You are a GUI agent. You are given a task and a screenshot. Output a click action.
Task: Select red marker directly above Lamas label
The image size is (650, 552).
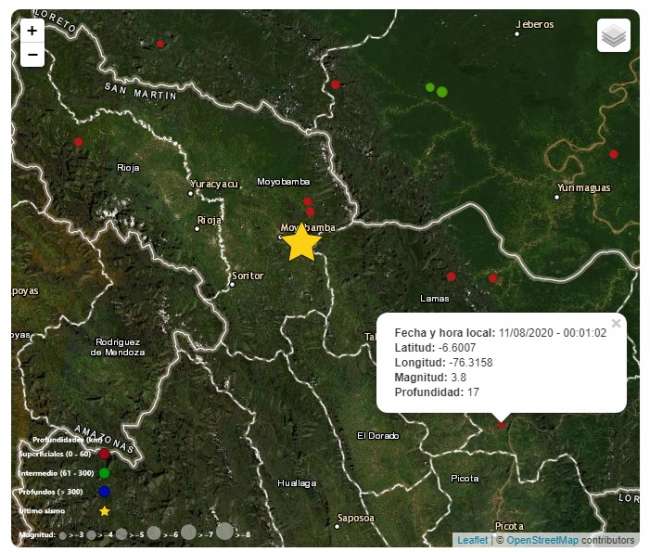tap(451, 276)
